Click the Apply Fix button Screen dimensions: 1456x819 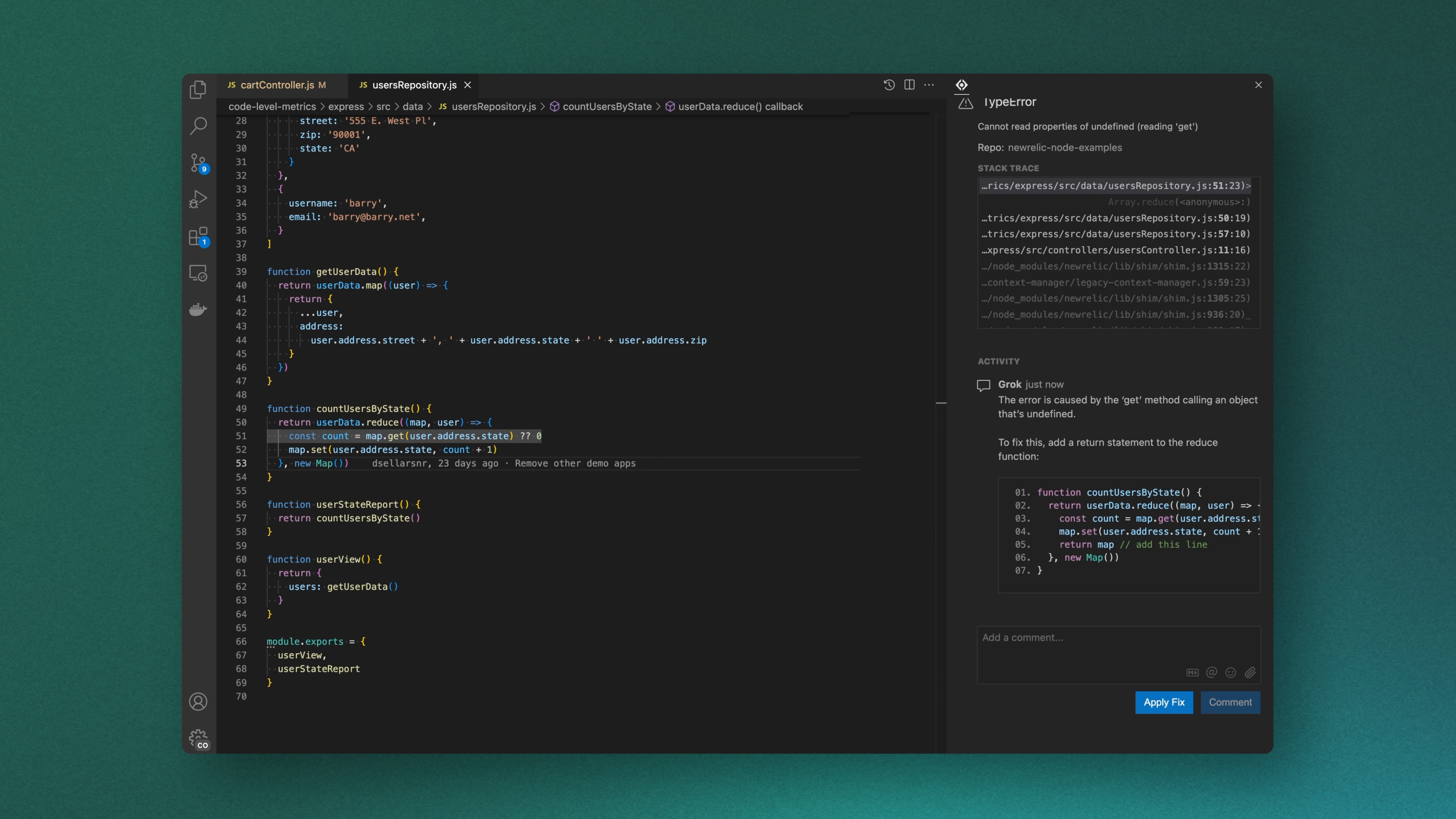click(1164, 702)
